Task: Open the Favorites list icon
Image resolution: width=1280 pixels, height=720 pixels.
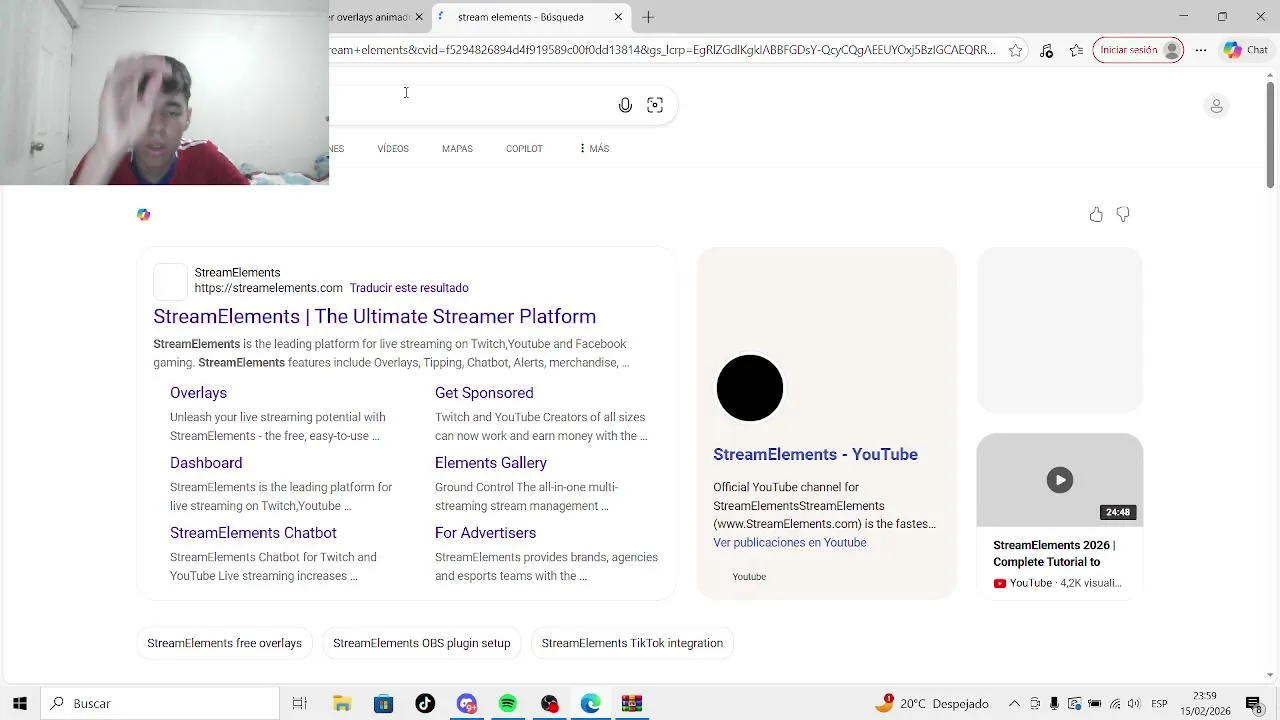Action: pos(1076,50)
